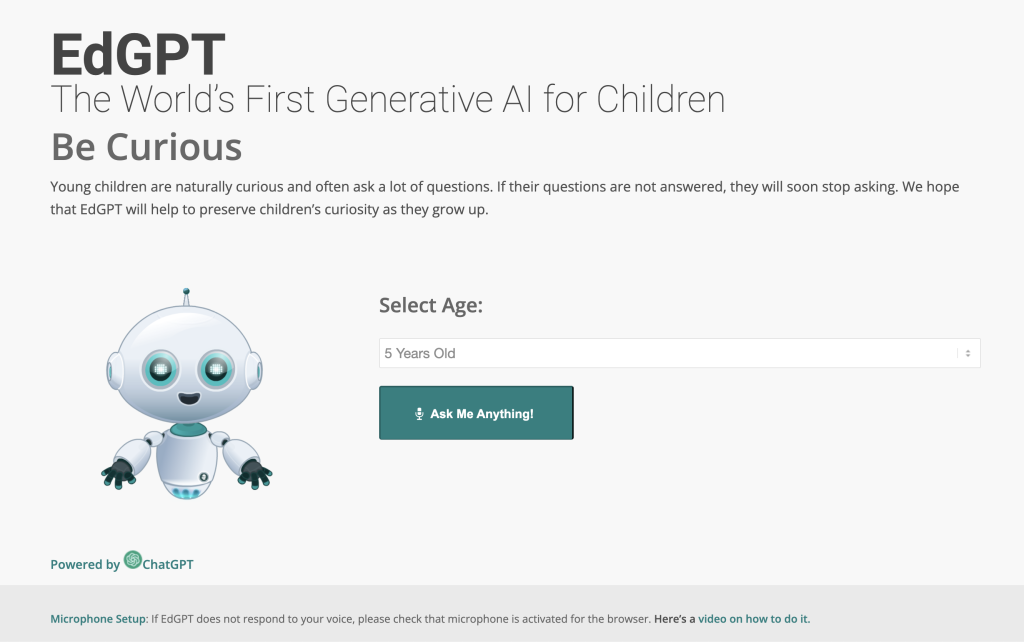Click the robot mascot's head

pyautogui.click(x=185, y=363)
